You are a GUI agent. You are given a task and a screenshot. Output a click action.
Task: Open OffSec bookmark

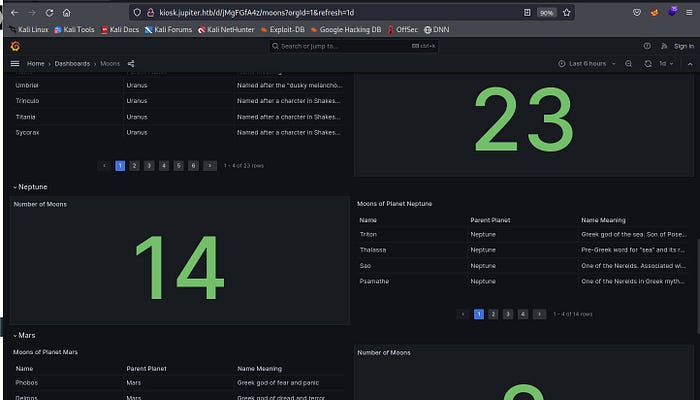pos(403,29)
